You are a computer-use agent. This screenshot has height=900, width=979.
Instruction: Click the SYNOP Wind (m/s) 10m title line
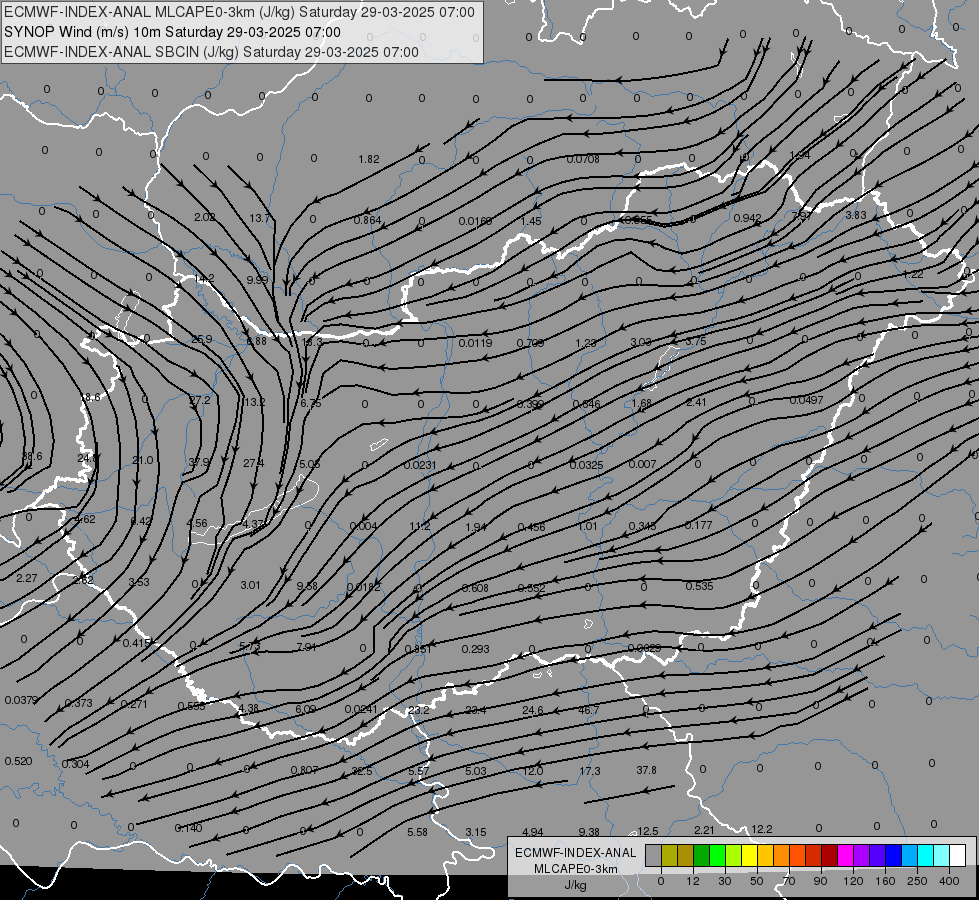(172, 32)
